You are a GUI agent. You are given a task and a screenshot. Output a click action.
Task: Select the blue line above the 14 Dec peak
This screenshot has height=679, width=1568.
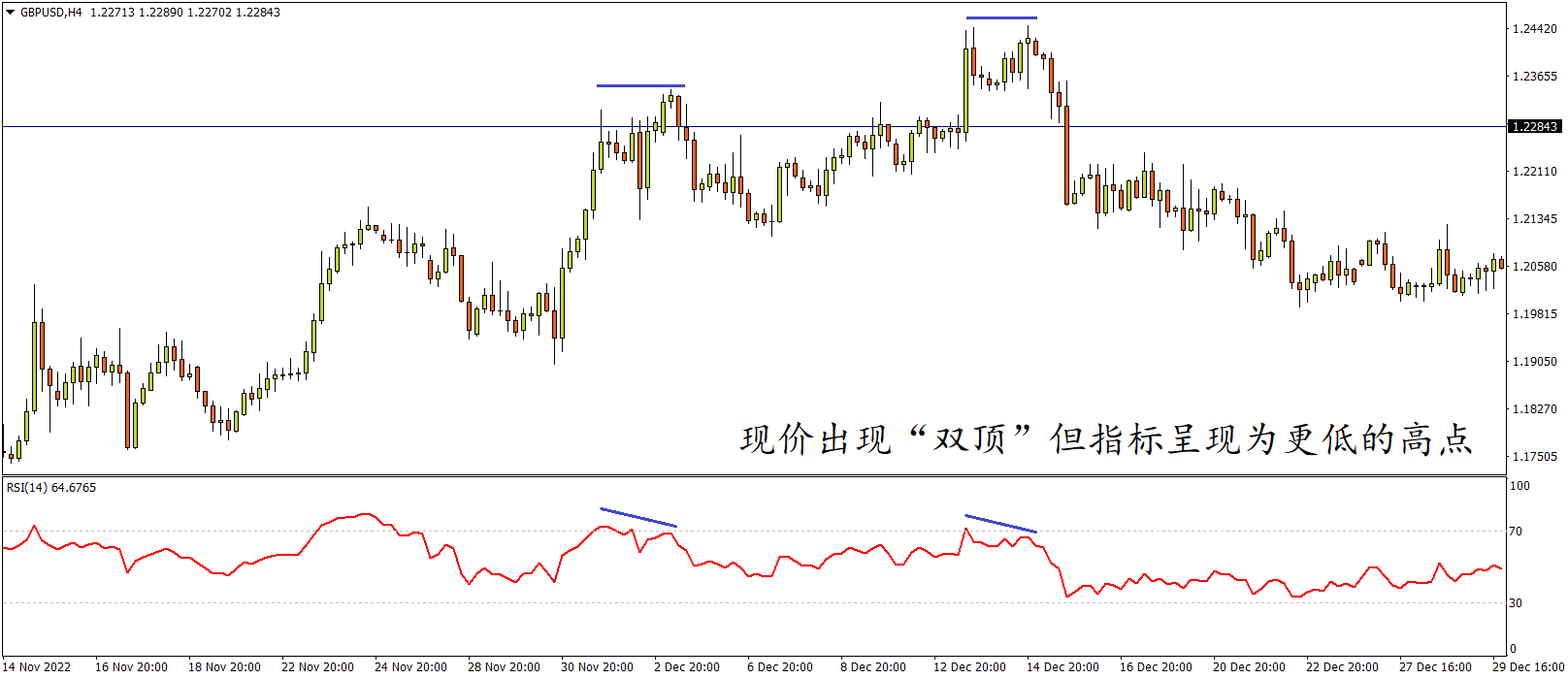1001,18
